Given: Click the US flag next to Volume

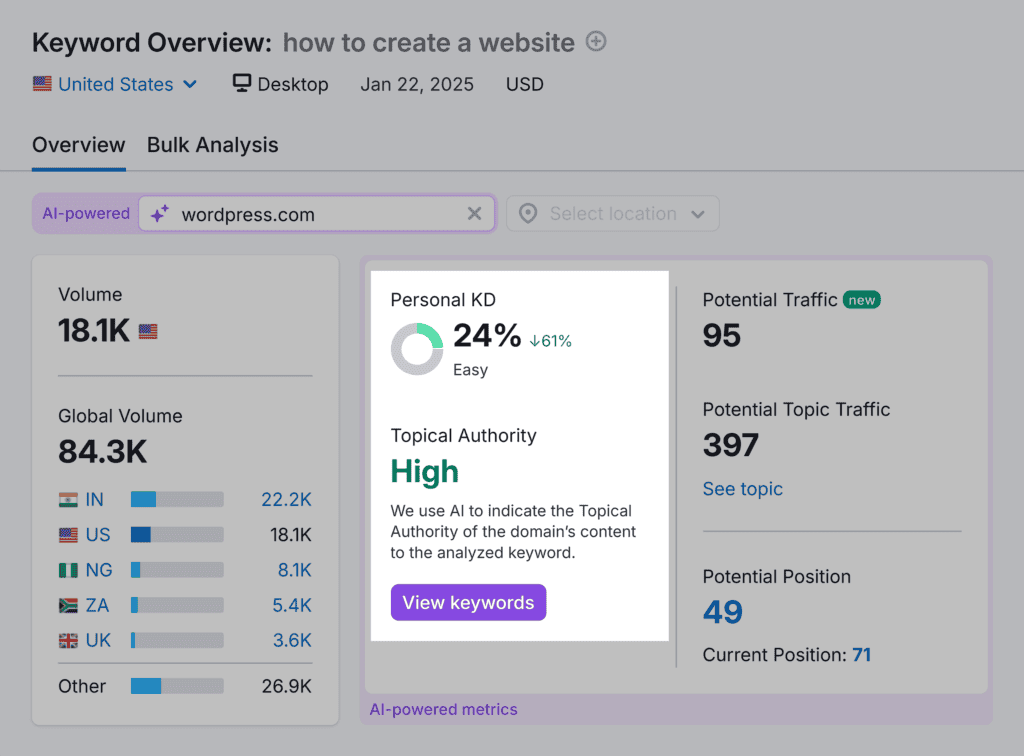Looking at the screenshot, I should coord(148,332).
